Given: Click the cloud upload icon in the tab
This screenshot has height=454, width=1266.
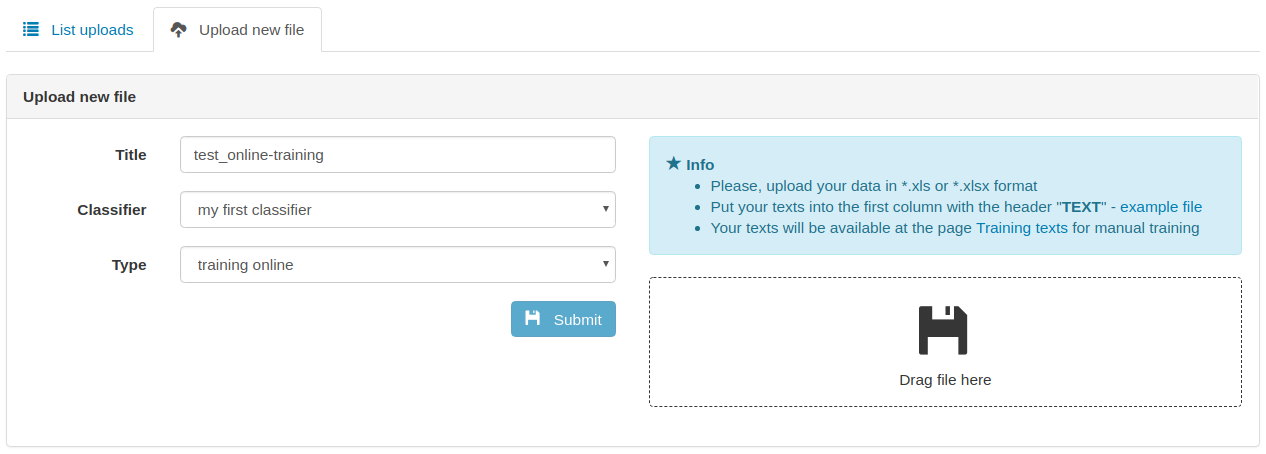Looking at the screenshot, I should [178, 30].
